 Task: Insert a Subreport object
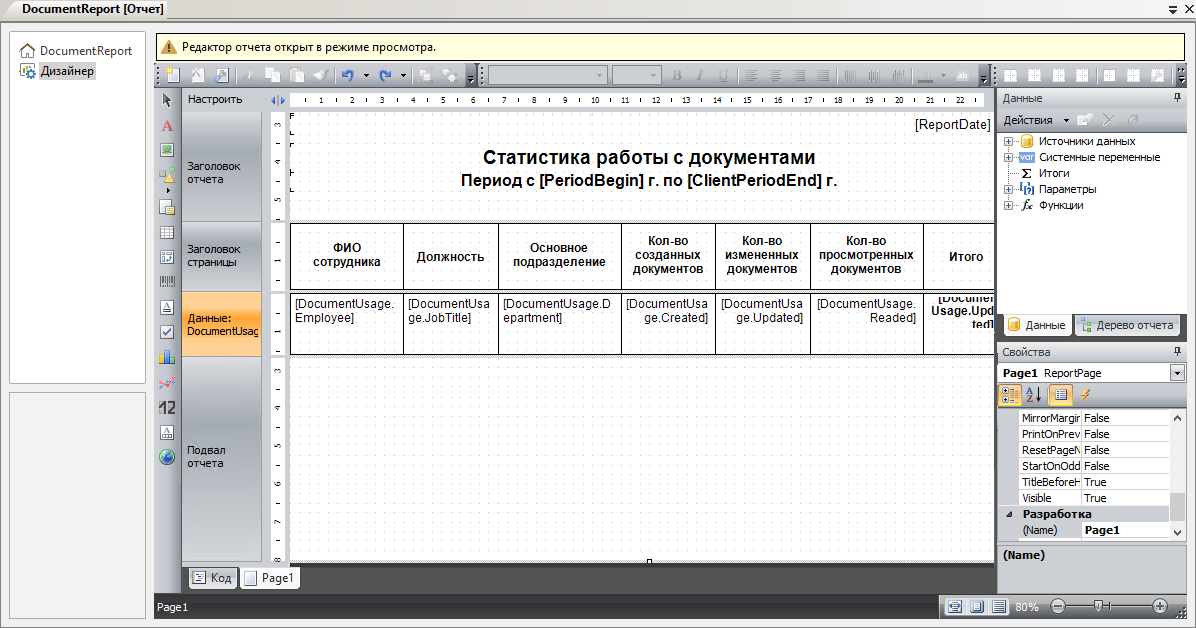coord(167,207)
